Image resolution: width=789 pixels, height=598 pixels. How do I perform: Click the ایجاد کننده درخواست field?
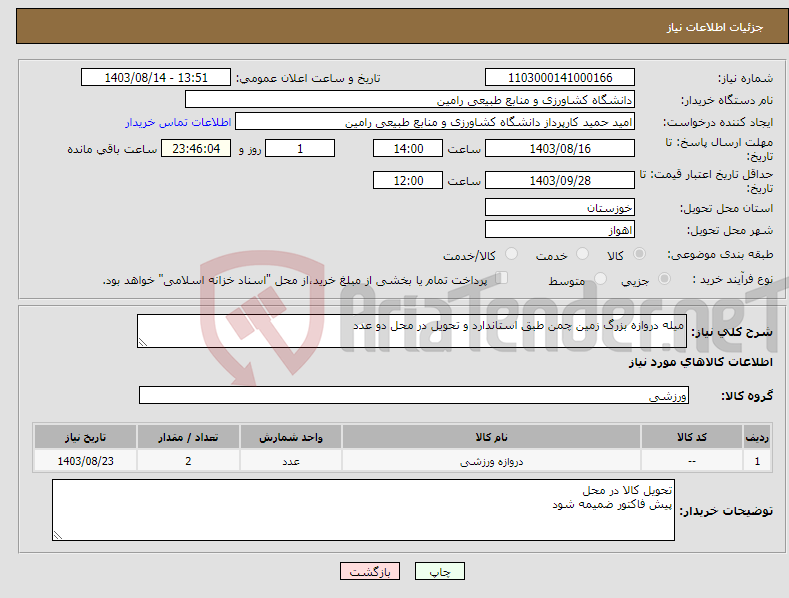[435, 121]
